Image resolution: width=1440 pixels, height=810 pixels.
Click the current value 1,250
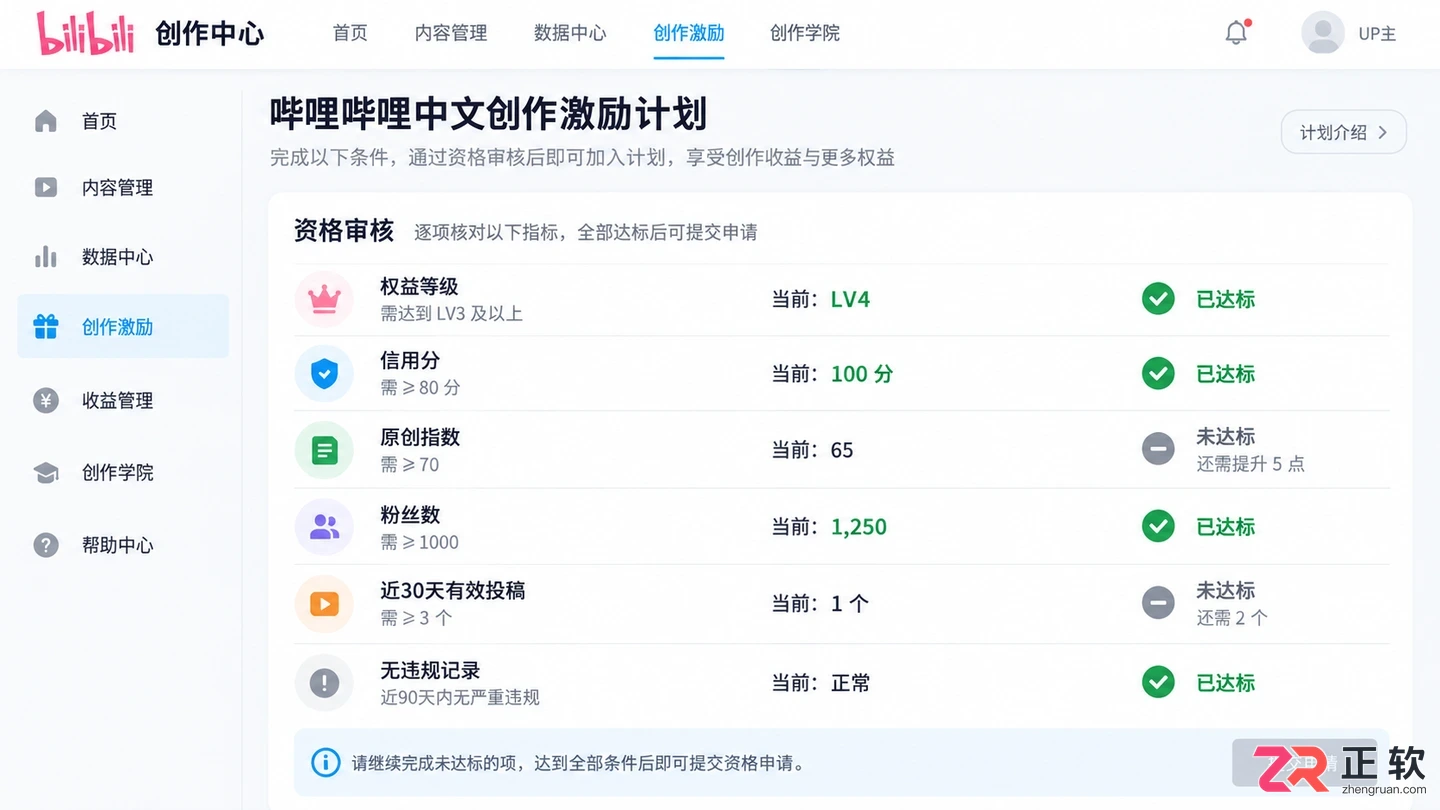coord(859,527)
